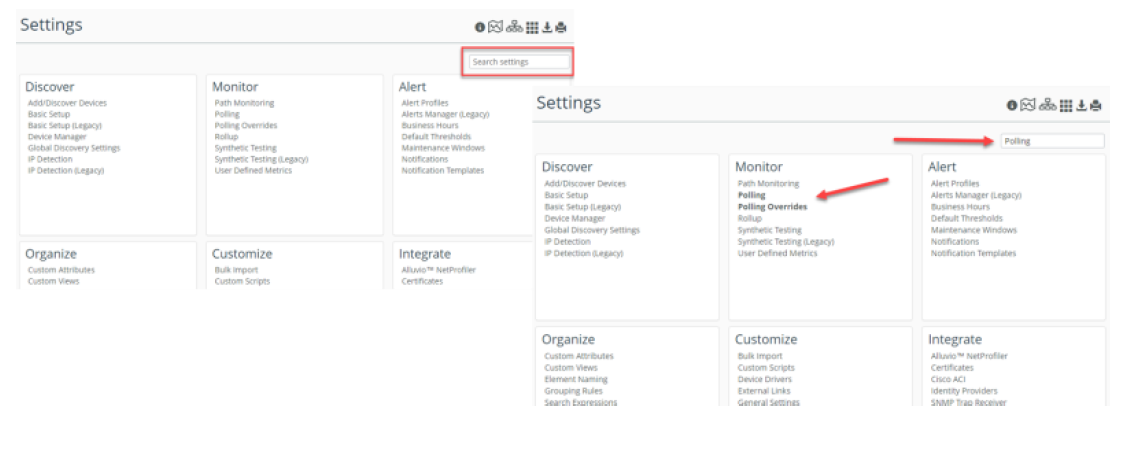Viewport: 1142px width, 452px height.
Task: Click the print icon above the Polling search field
Action: coord(1095,105)
